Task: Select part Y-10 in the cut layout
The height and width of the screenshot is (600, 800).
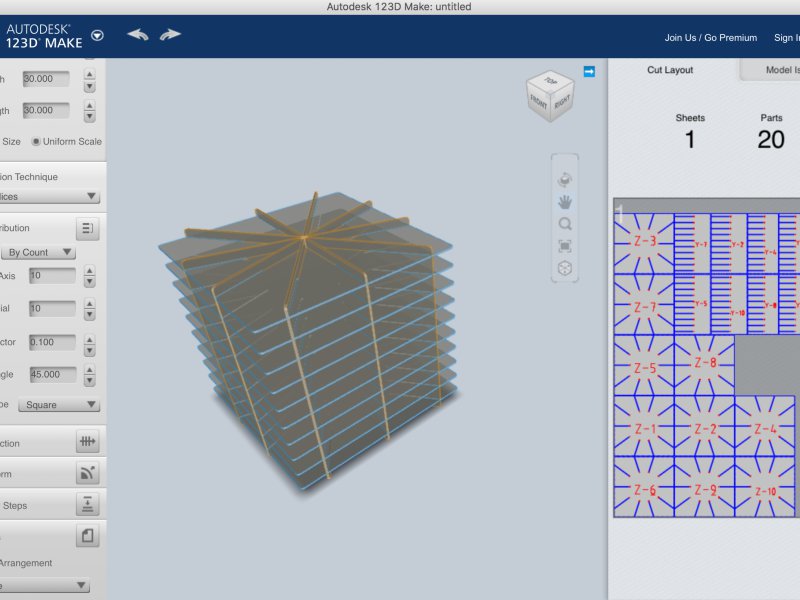Action: (729, 305)
